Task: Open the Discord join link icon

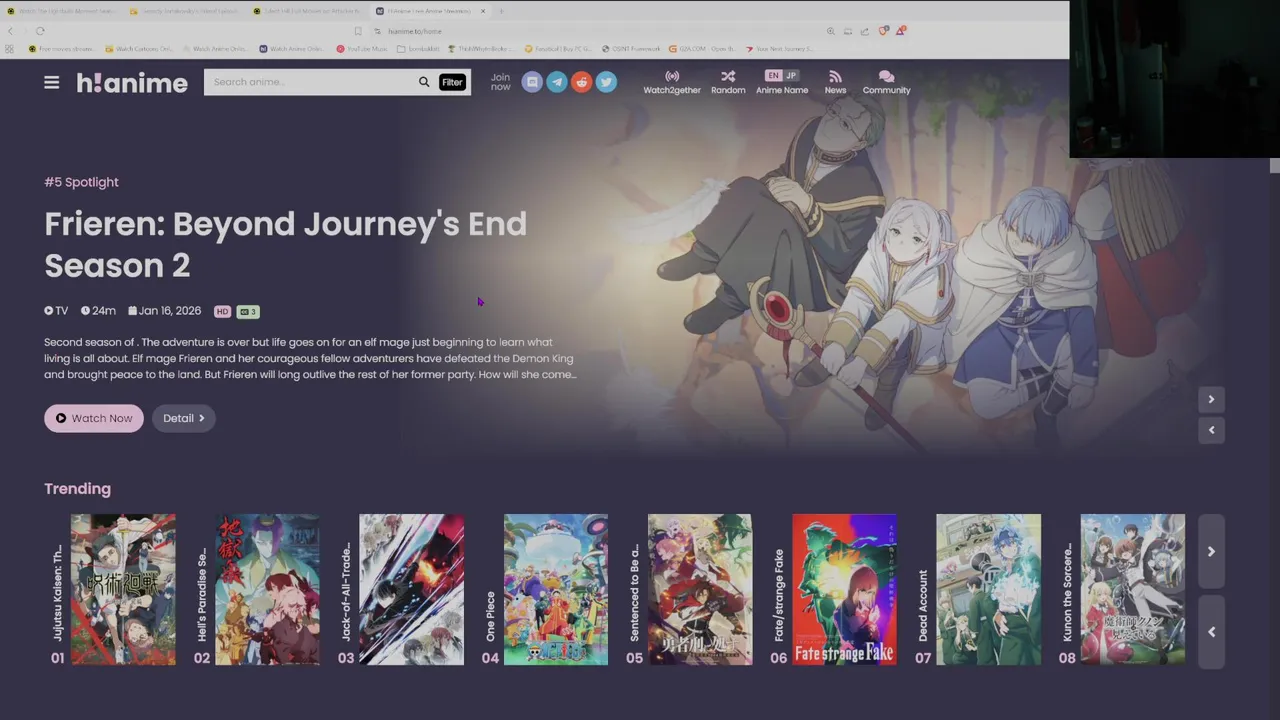Action: click(532, 82)
